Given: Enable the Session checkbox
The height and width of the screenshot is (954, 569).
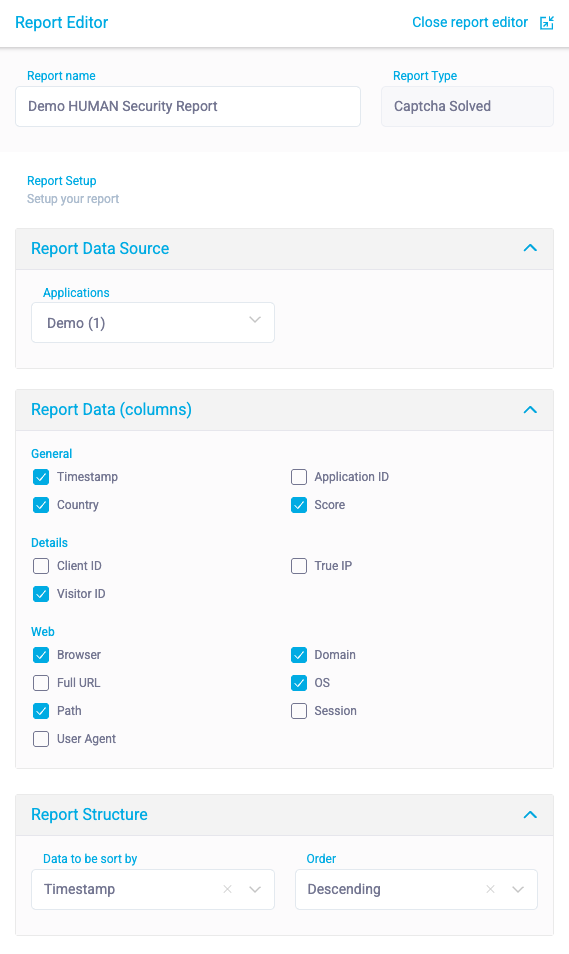Looking at the screenshot, I should [299, 711].
